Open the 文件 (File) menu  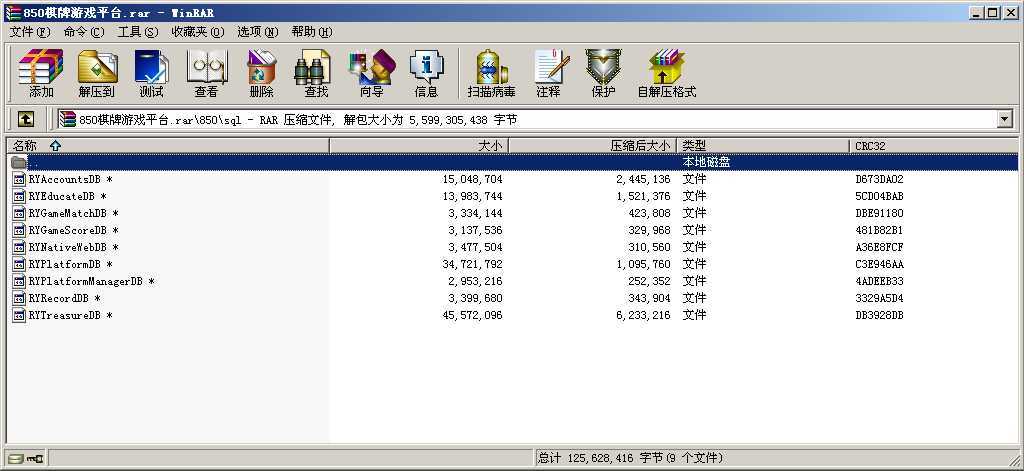(x=30, y=32)
